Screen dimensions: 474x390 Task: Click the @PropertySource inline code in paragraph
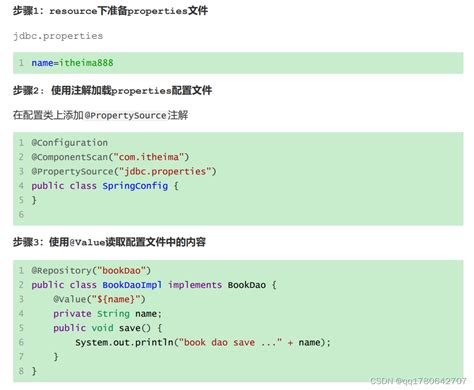125,115
